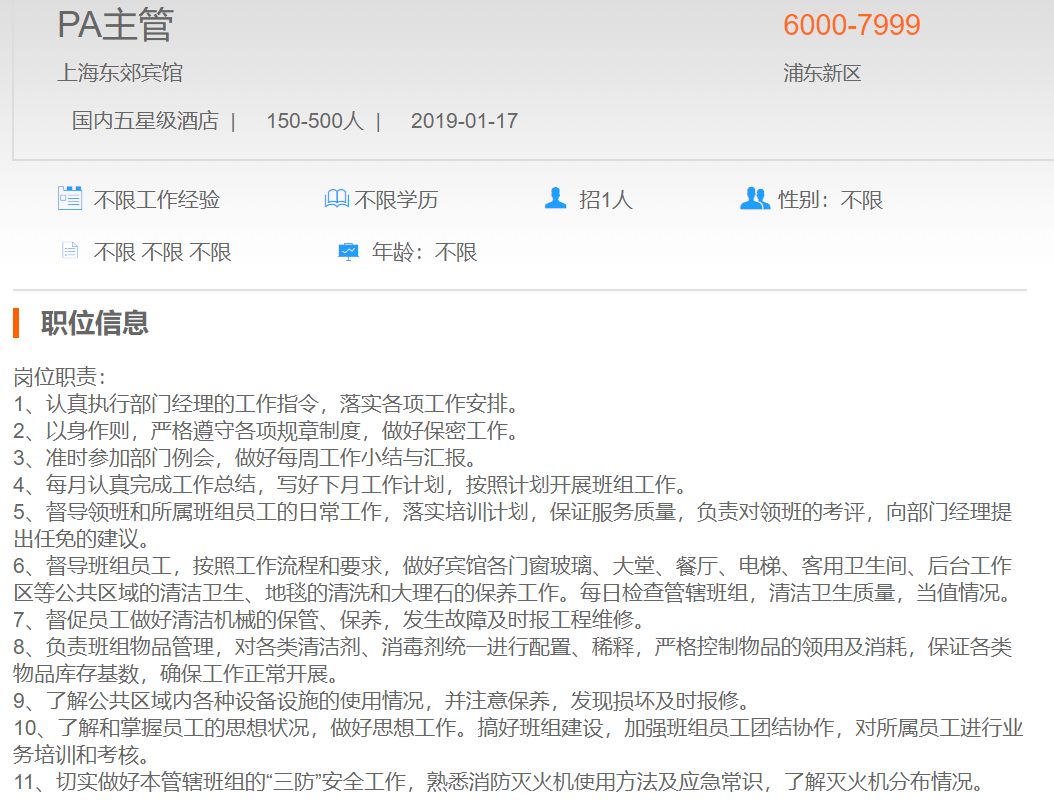Click the 2019-01-17 posting date
Image resolution: width=1054 pixels, height=812 pixels.
click(464, 121)
